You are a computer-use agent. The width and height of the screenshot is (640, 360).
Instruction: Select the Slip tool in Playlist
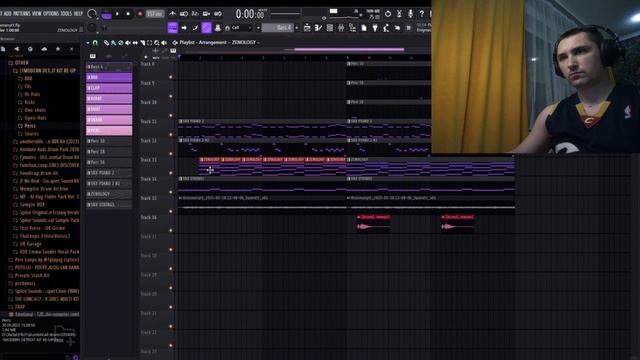(x=135, y=42)
